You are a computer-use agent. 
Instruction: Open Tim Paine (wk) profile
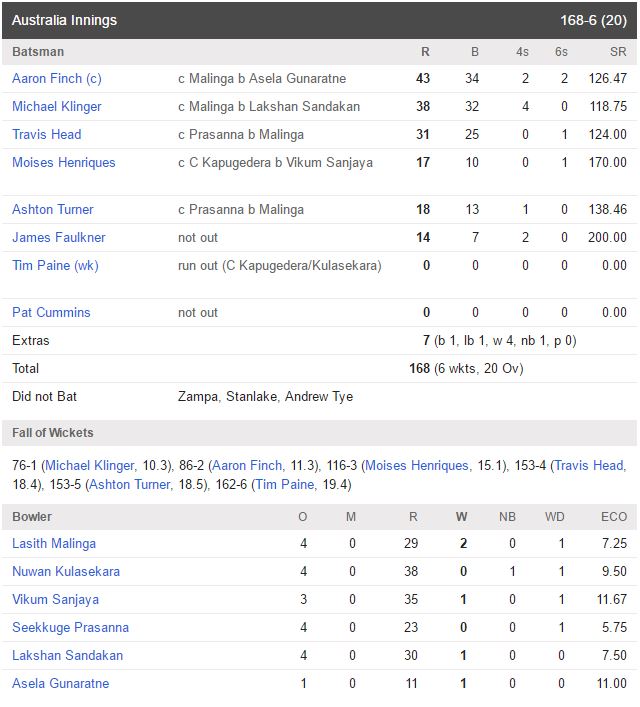(x=55, y=265)
